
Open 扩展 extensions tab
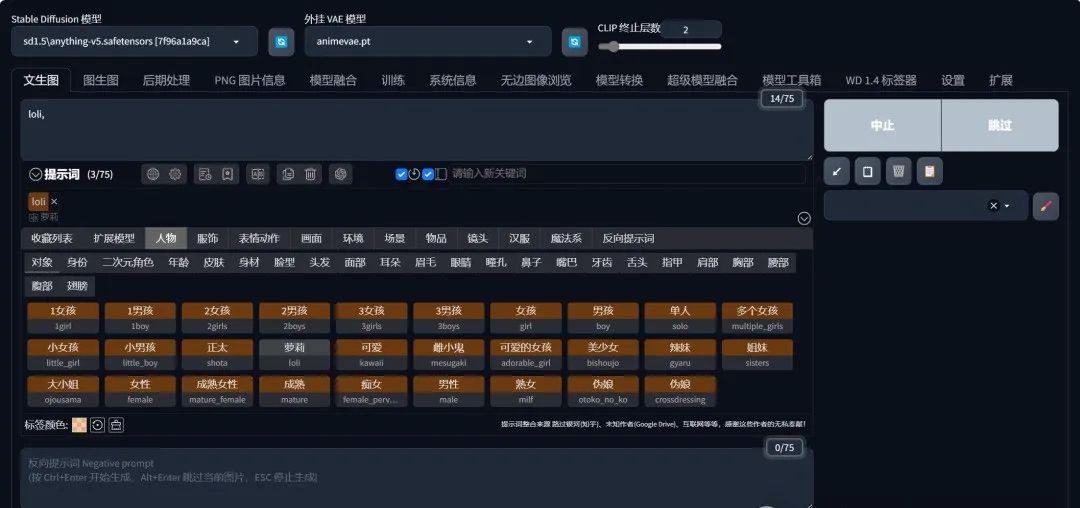[x=1001, y=81]
